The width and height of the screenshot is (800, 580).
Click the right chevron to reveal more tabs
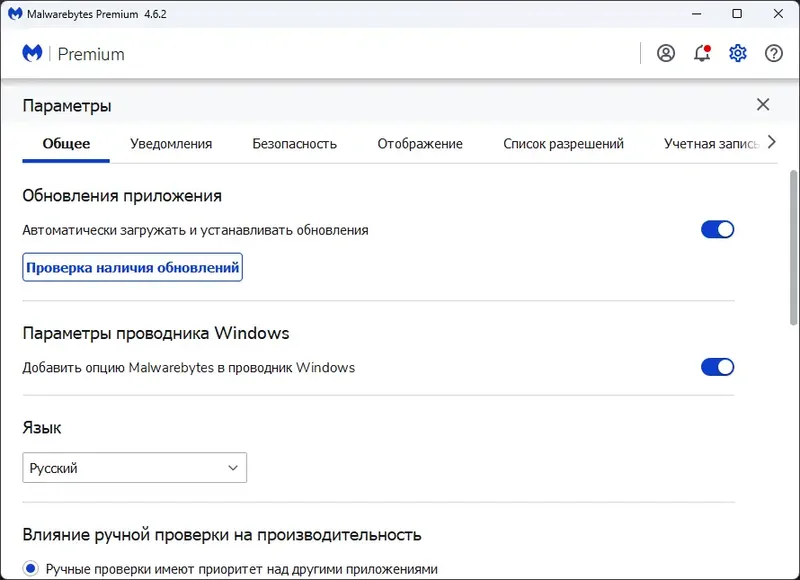click(771, 142)
